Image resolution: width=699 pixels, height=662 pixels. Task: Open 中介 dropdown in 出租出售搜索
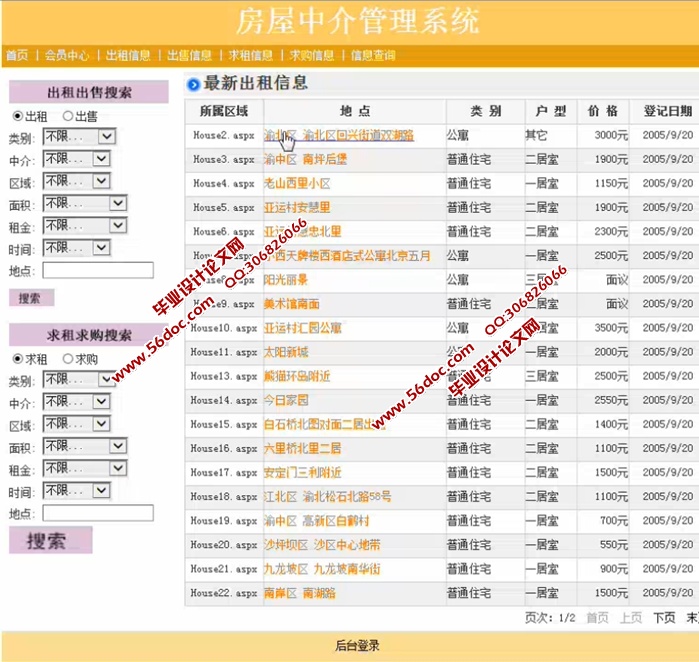(x=77, y=159)
